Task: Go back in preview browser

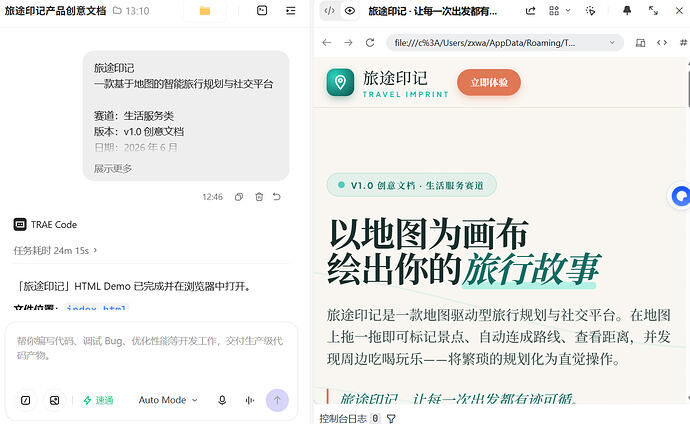Action: [327, 43]
